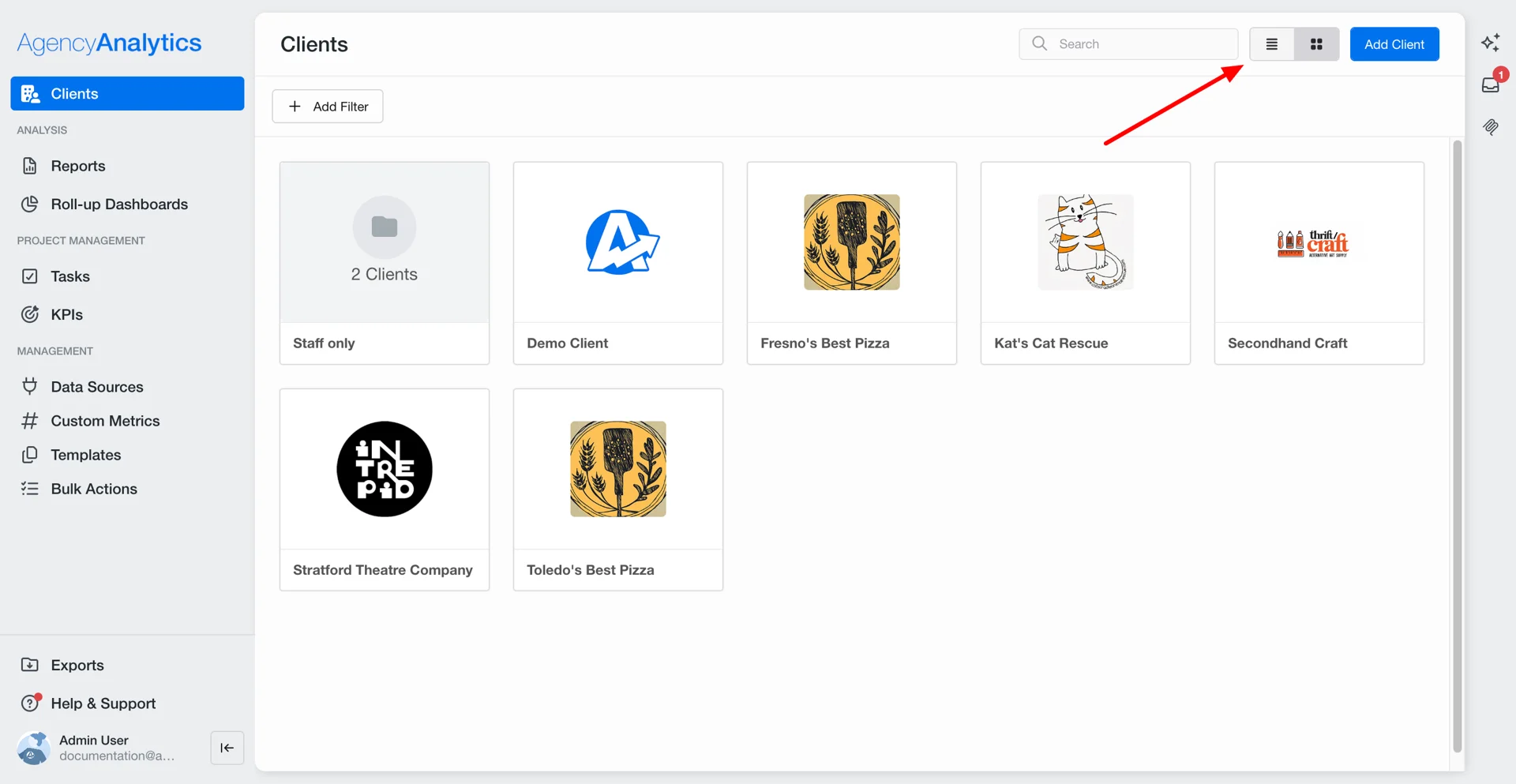Open Stratford Theatre Company logo thumbnail
Image resolution: width=1516 pixels, height=784 pixels.
[385, 469]
